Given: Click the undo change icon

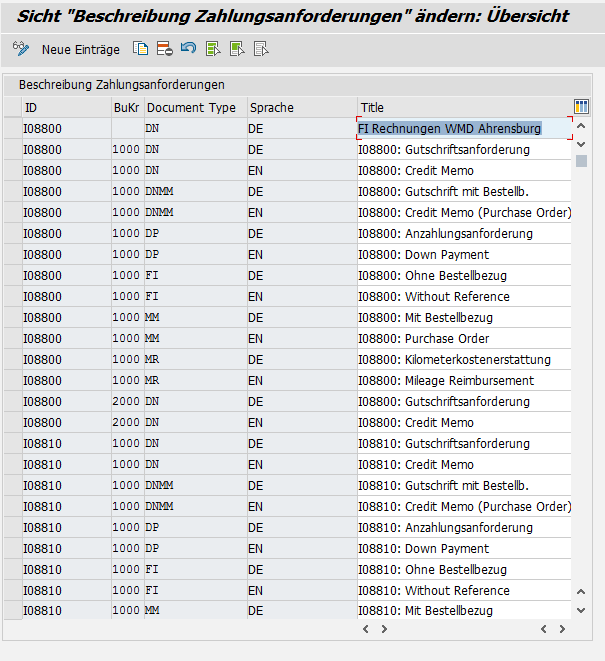Looking at the screenshot, I should (x=188, y=49).
